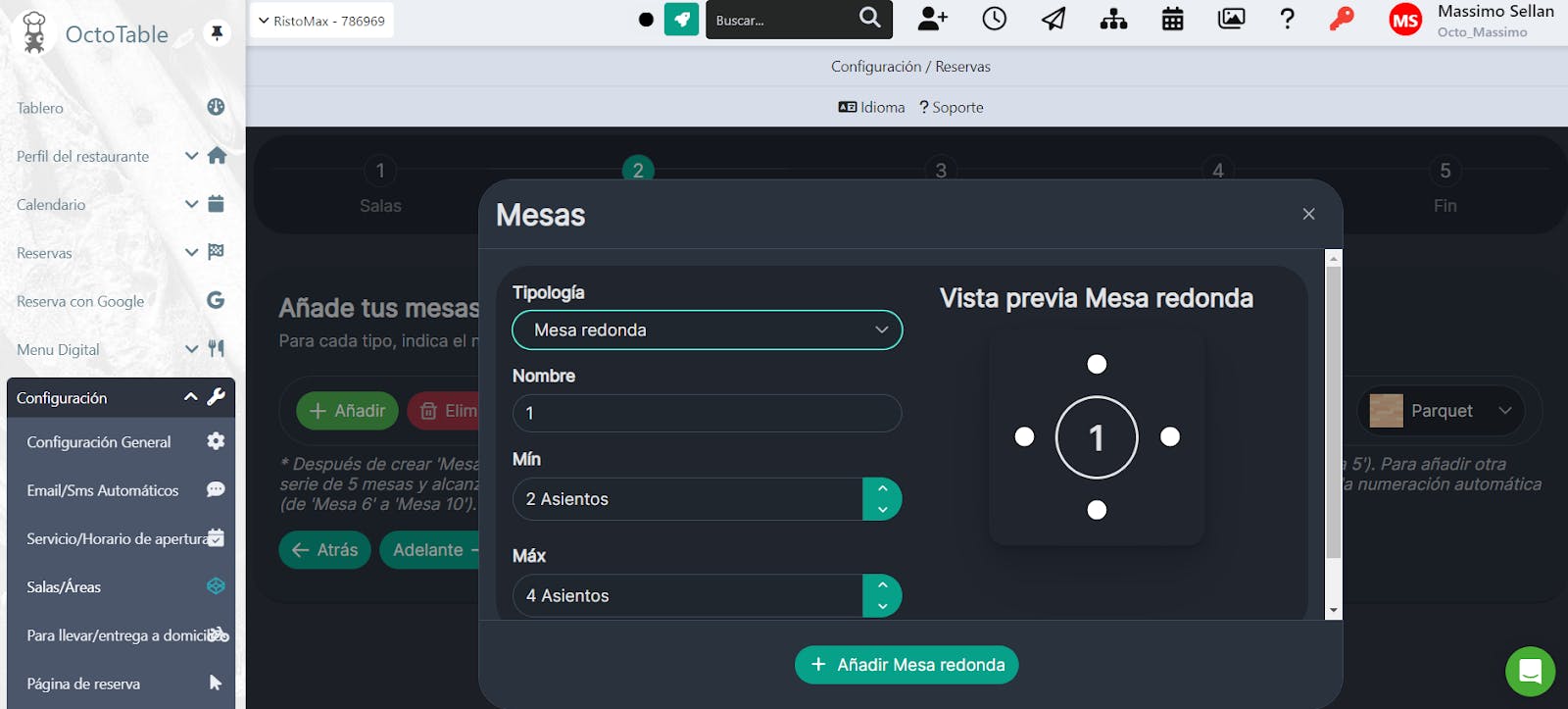Open the green chat widget bubble
Image resolution: width=1568 pixels, height=709 pixels.
point(1530,671)
